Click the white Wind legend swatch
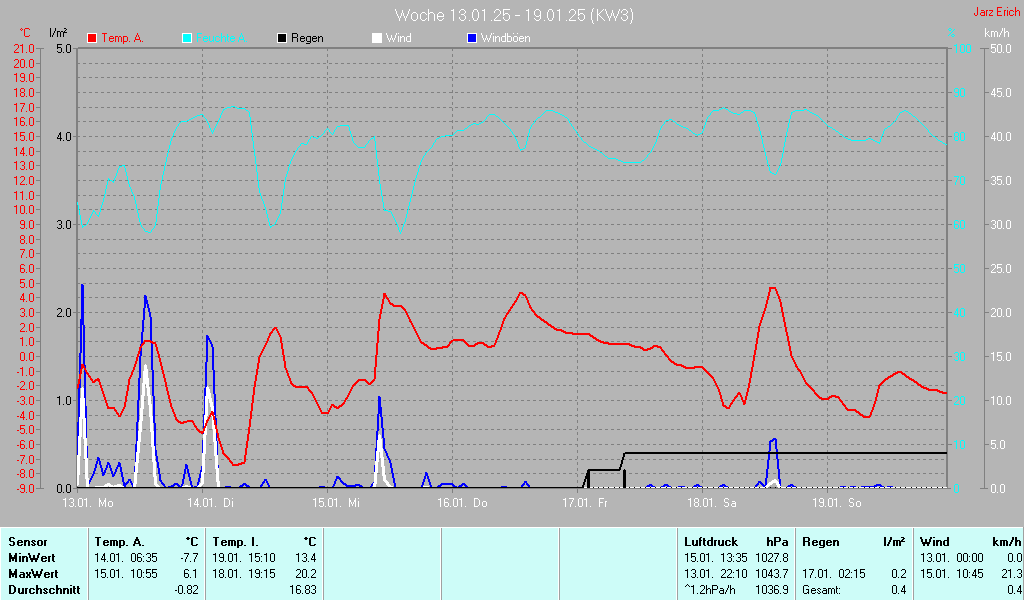 pyautogui.click(x=377, y=39)
